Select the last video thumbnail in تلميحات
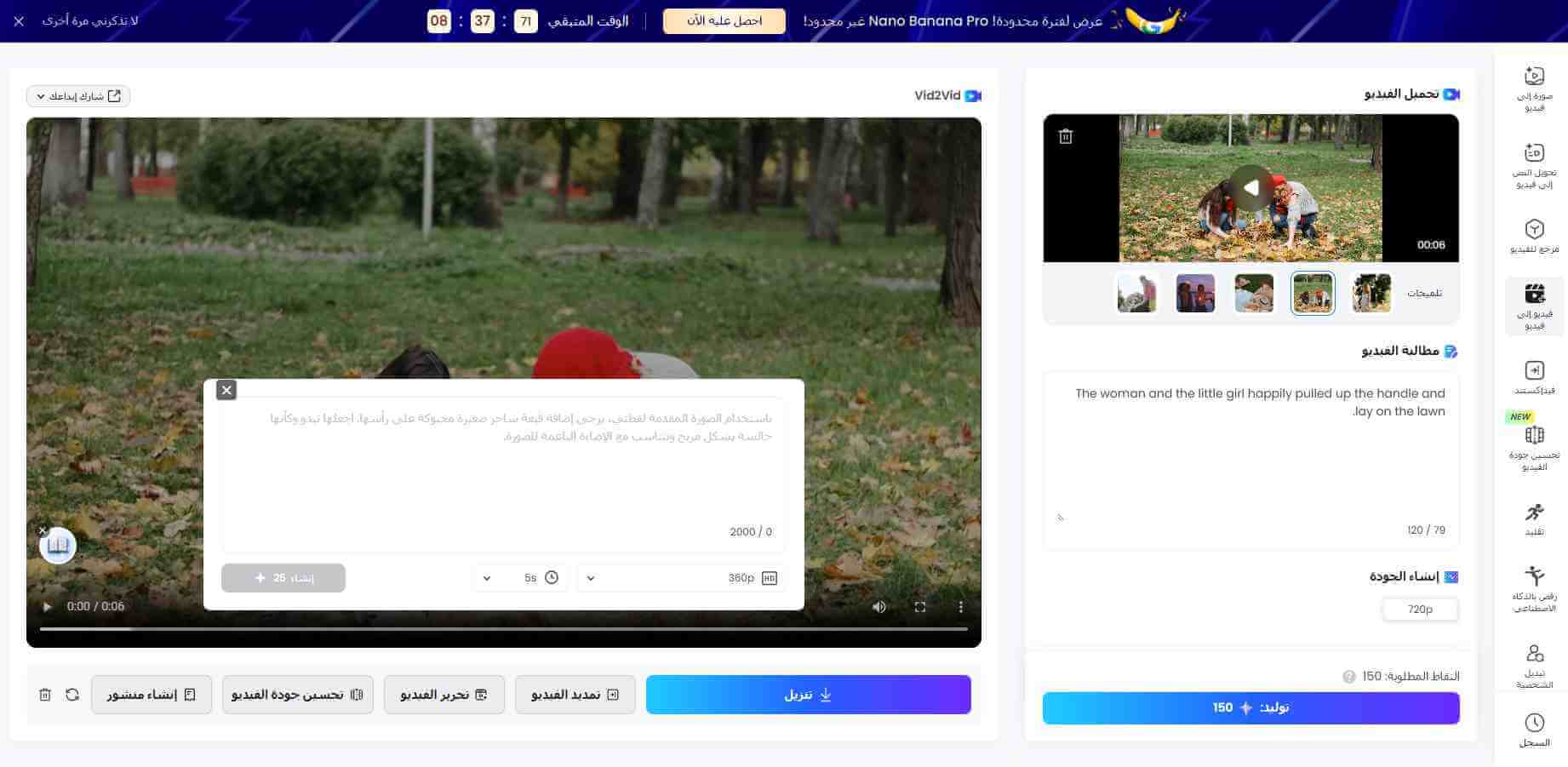 point(1136,292)
